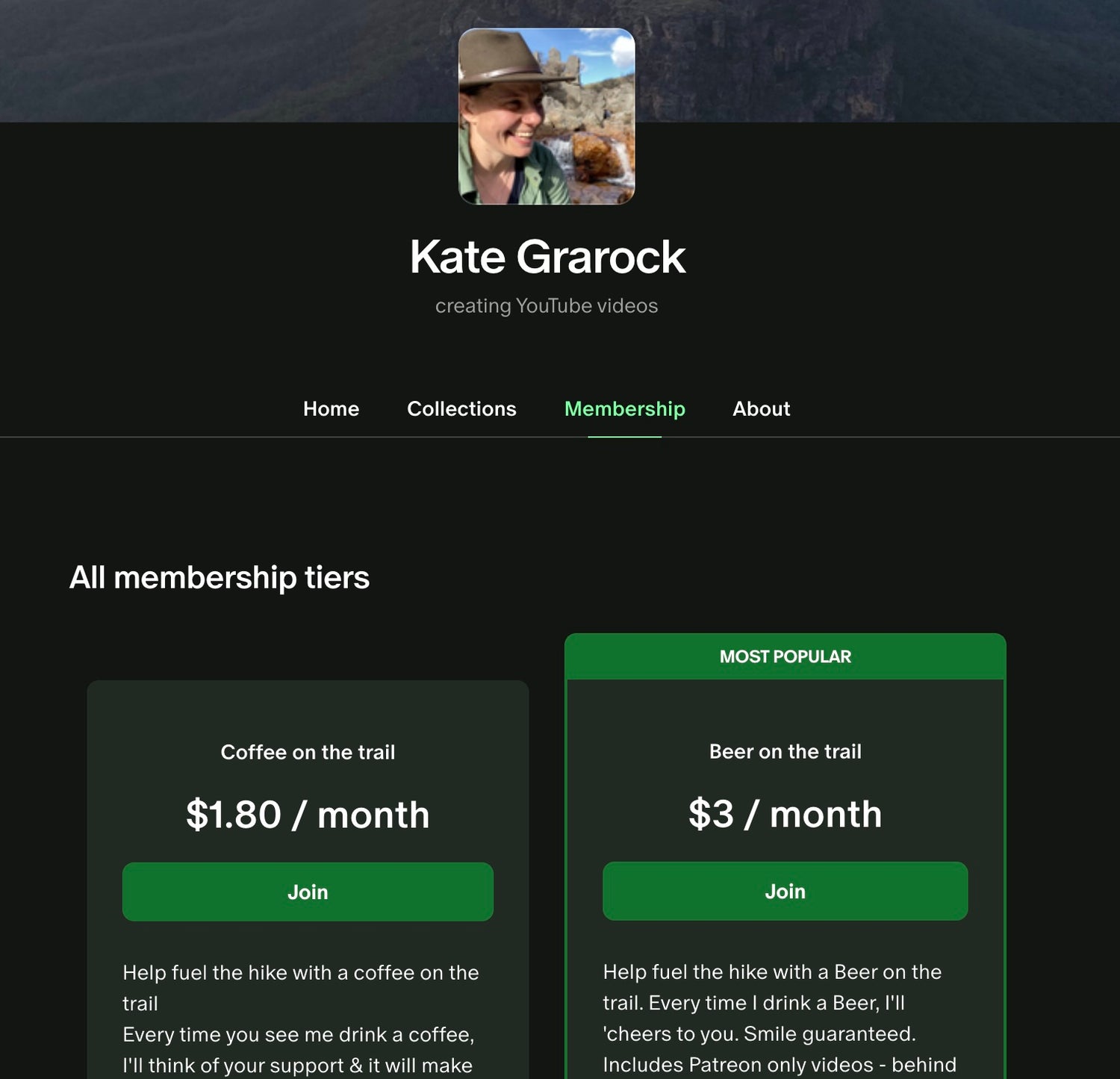Viewport: 1120px width, 1079px height.
Task: Select the Membership tab
Action: coord(625,408)
